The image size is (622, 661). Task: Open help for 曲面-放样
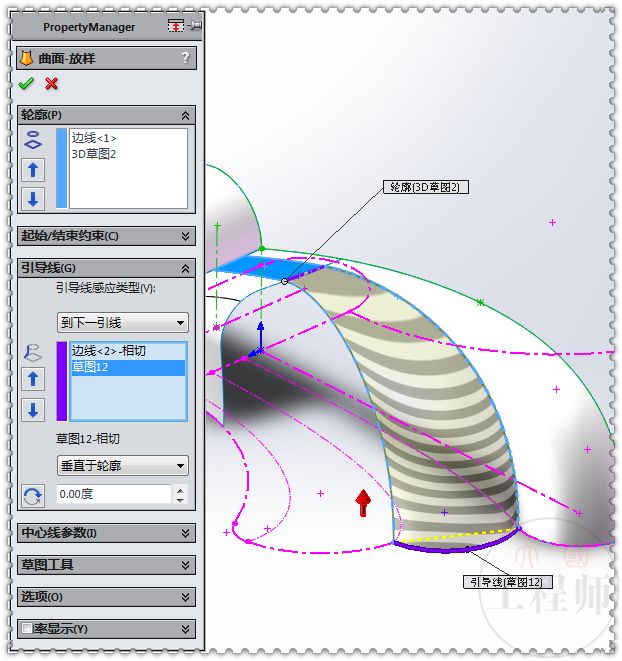click(185, 58)
